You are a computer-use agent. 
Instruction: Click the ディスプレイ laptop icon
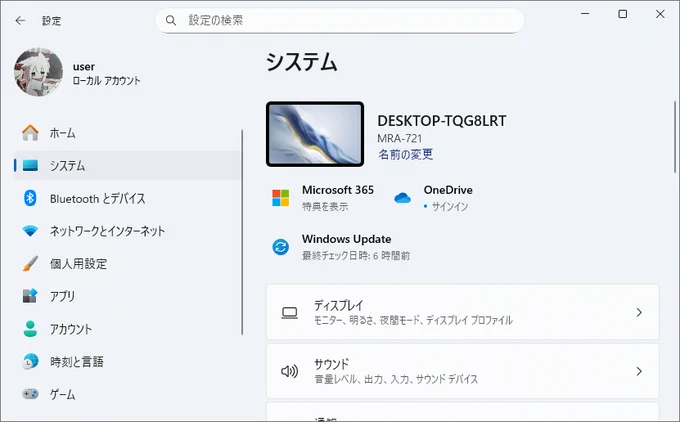[289, 313]
